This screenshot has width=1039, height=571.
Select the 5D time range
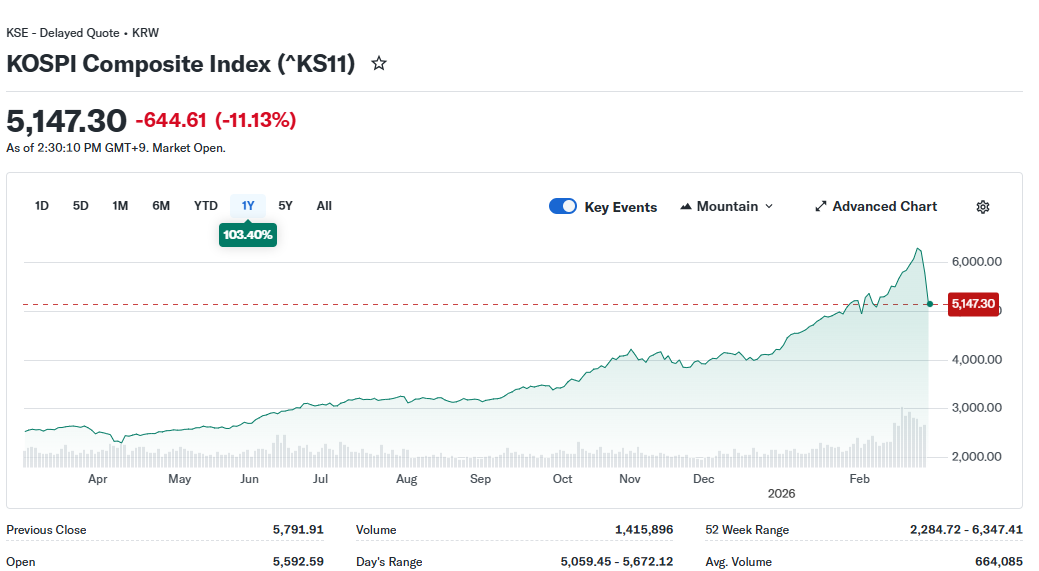(x=81, y=206)
